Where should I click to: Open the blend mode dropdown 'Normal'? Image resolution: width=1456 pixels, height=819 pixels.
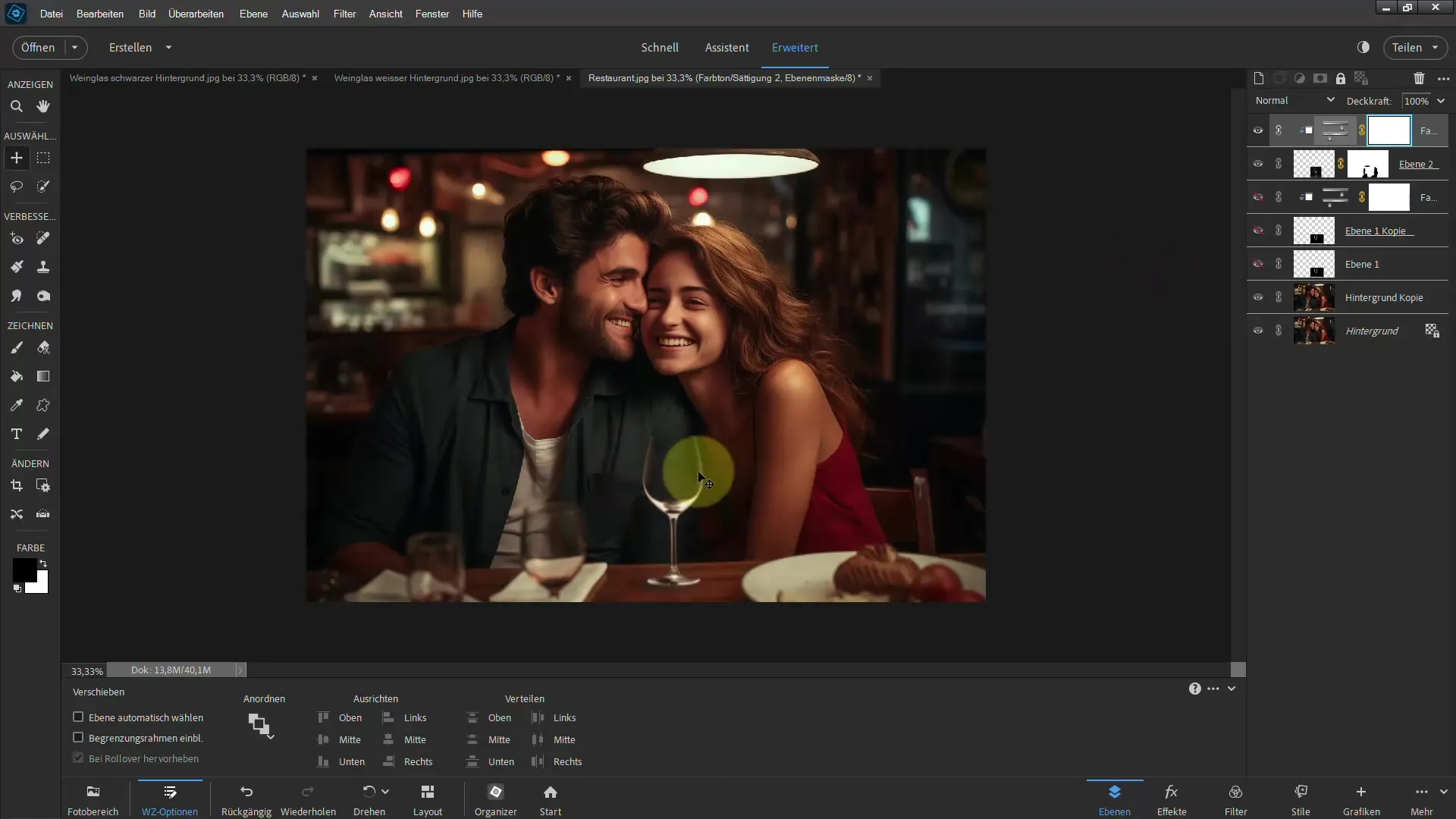1294,100
